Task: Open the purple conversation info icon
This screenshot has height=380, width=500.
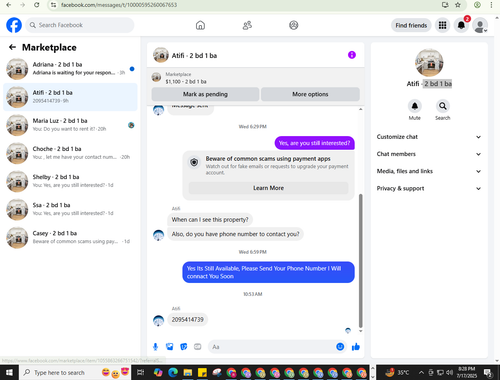Action: pos(352,55)
